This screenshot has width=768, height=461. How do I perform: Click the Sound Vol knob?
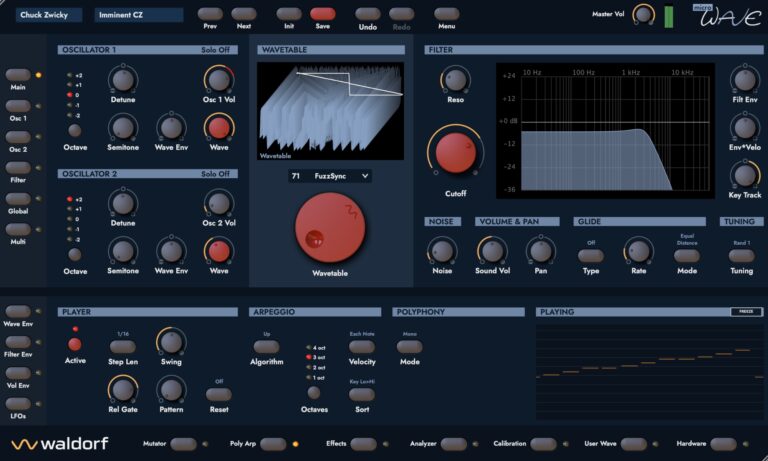click(492, 251)
